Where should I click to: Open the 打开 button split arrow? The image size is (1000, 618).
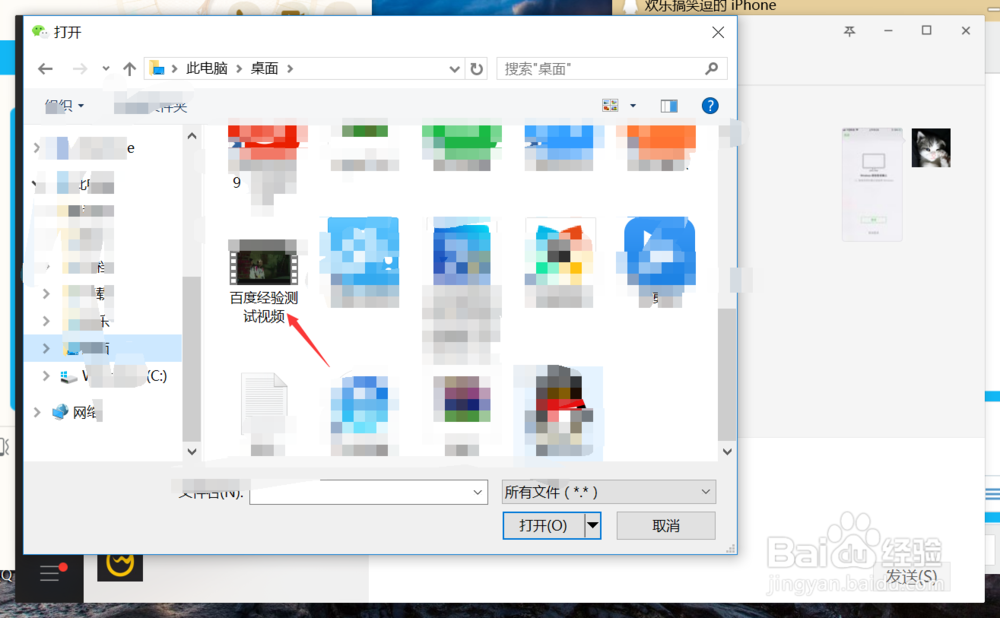(592, 526)
